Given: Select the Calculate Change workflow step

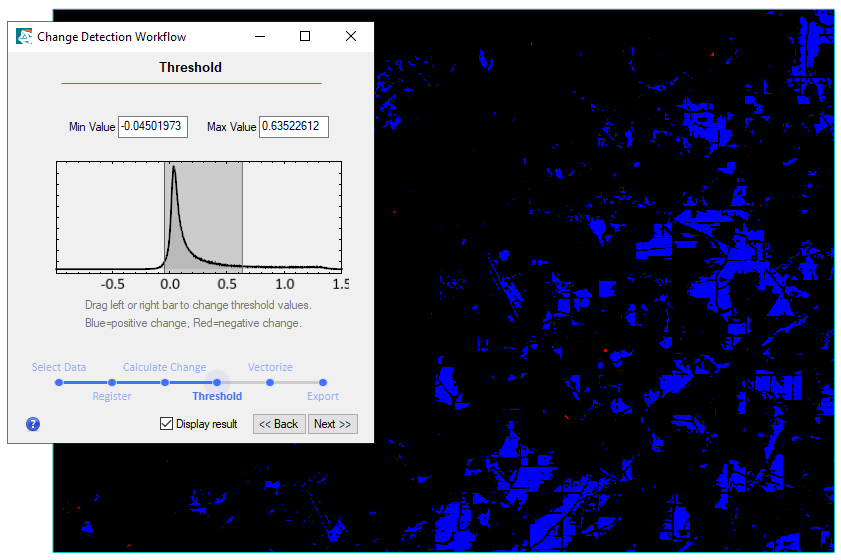Looking at the screenshot, I should pyautogui.click(x=164, y=382).
